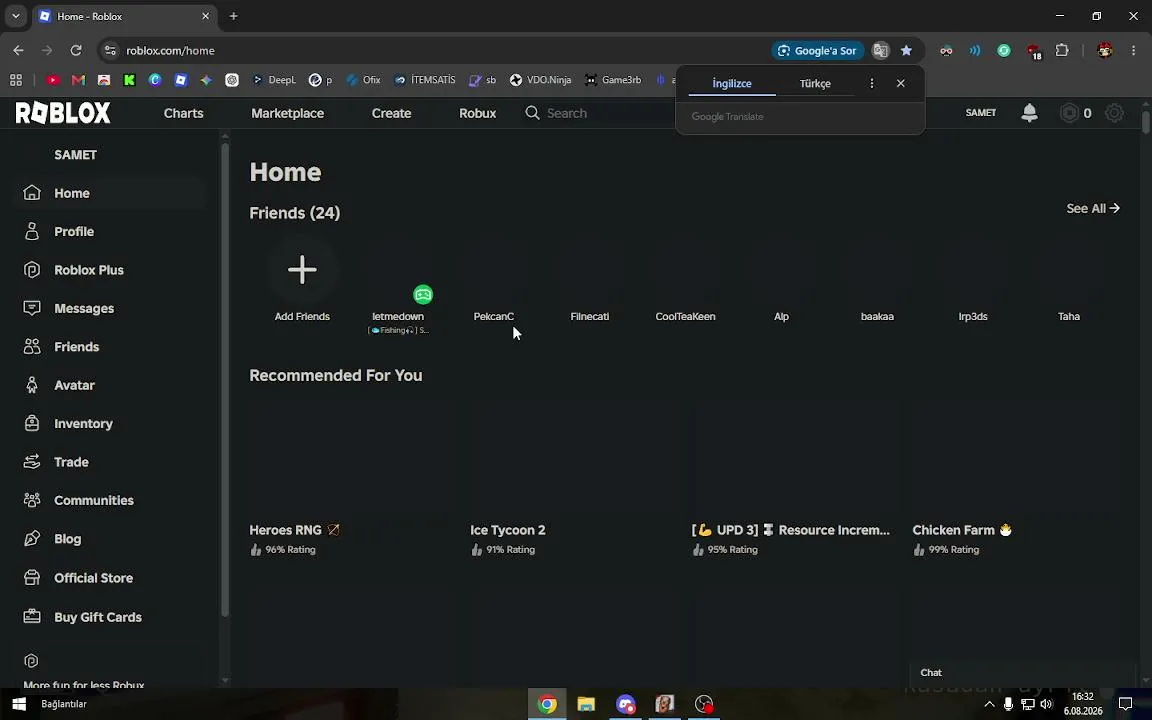Screen dimensions: 1152x720
Task: Open the DeepL bookmark
Action: (274, 80)
